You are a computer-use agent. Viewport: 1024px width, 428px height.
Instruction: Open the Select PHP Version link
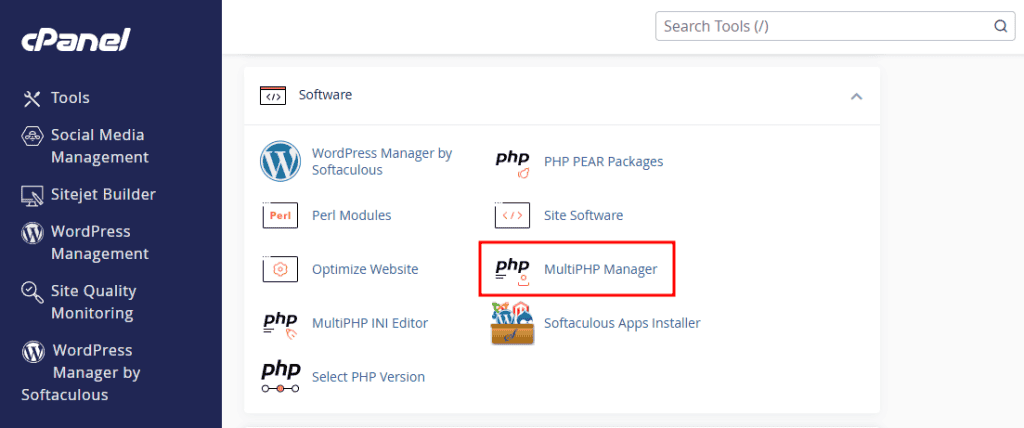pyautogui.click(x=368, y=377)
